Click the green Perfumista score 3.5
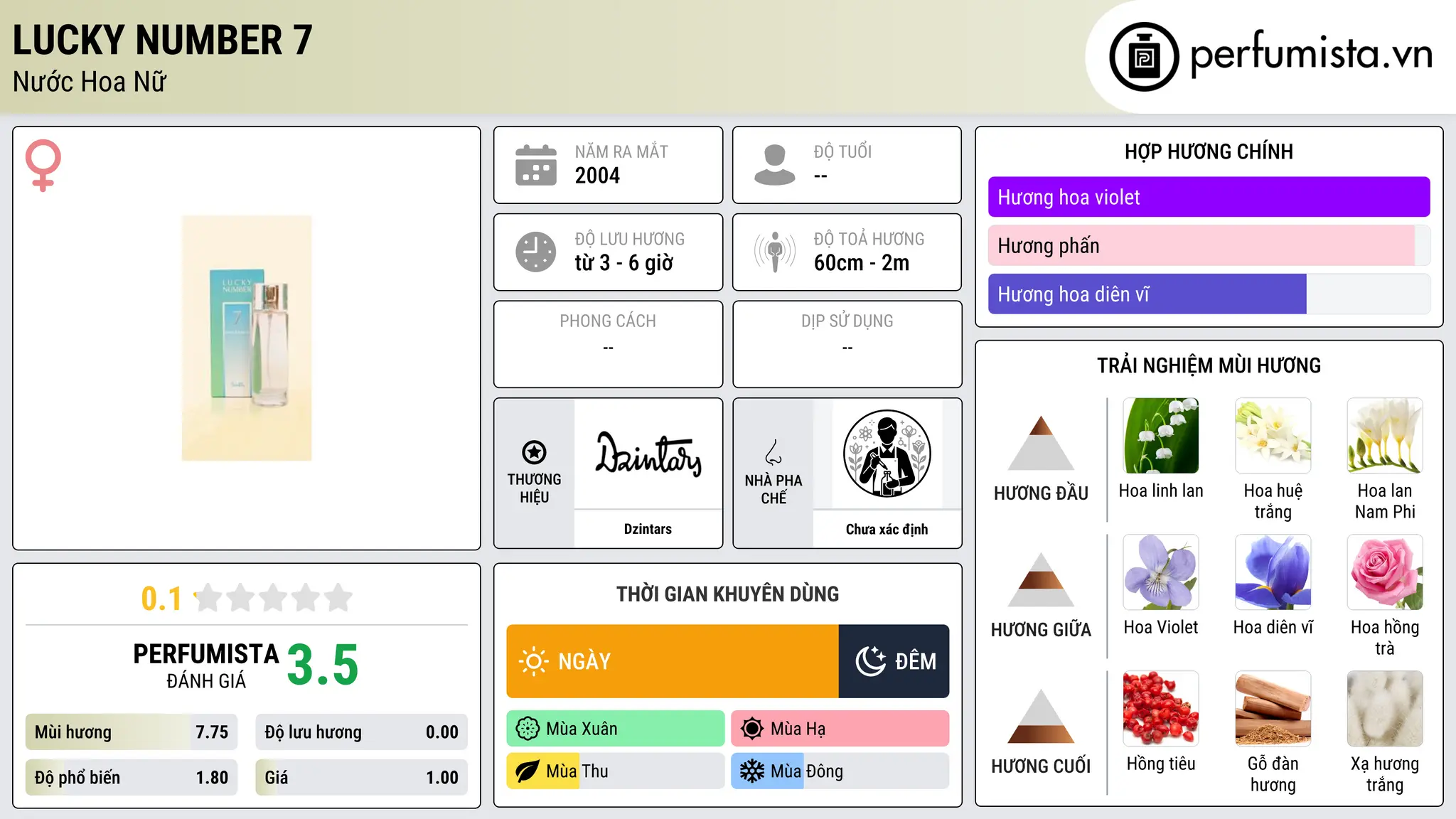The image size is (1456, 819). [323, 665]
